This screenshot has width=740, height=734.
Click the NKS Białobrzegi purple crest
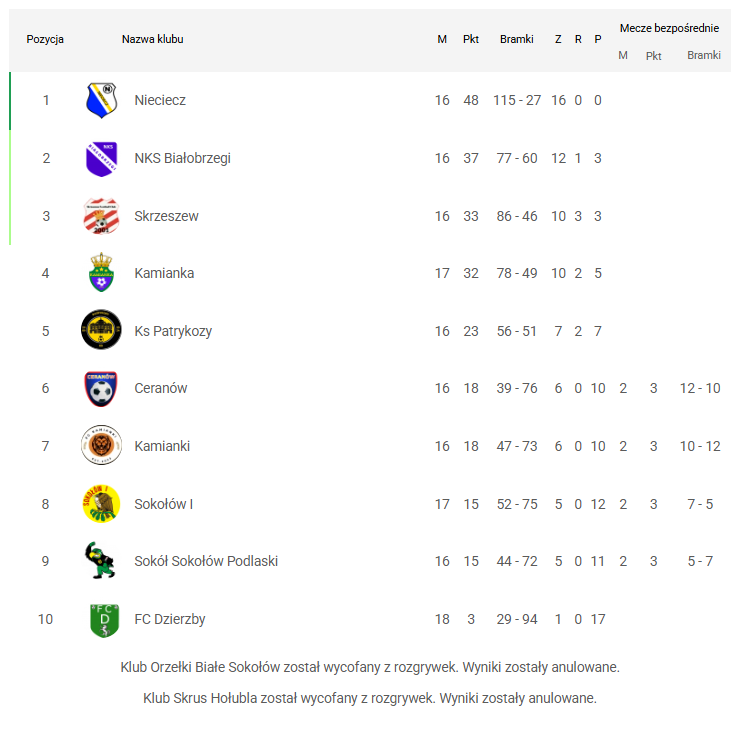[101, 158]
